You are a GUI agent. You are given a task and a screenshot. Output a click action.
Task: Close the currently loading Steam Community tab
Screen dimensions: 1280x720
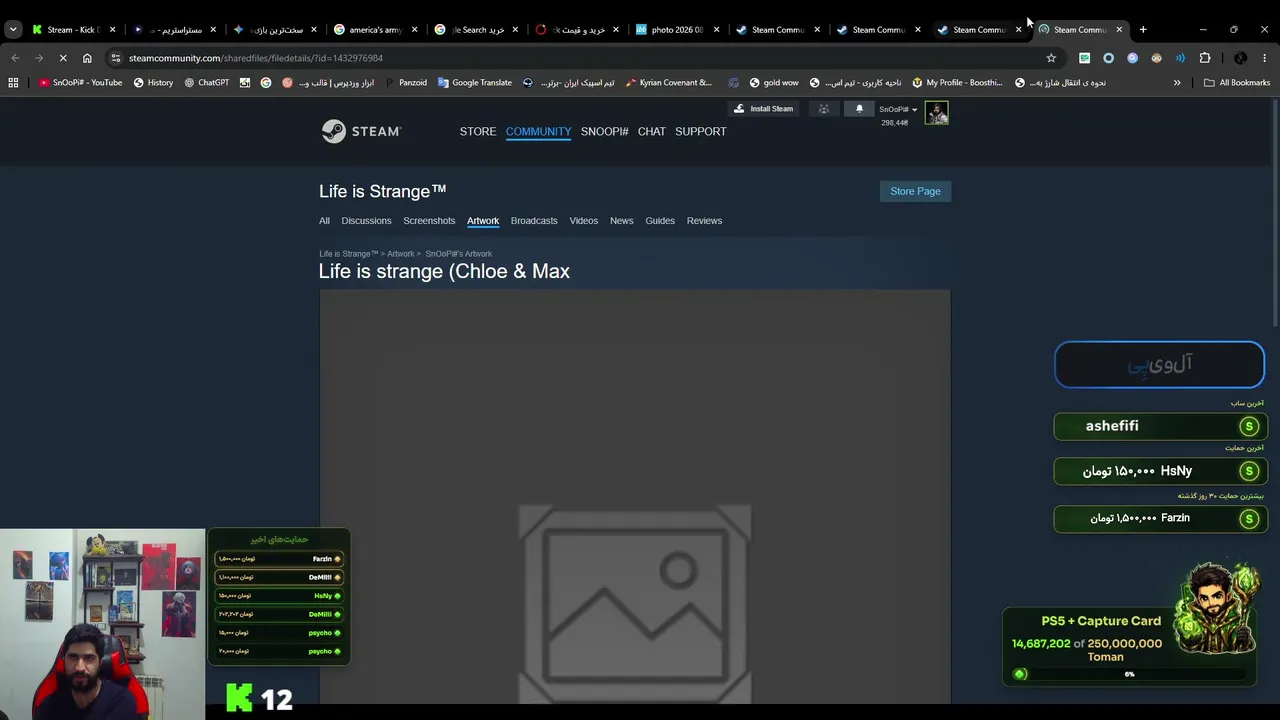pos(1119,30)
